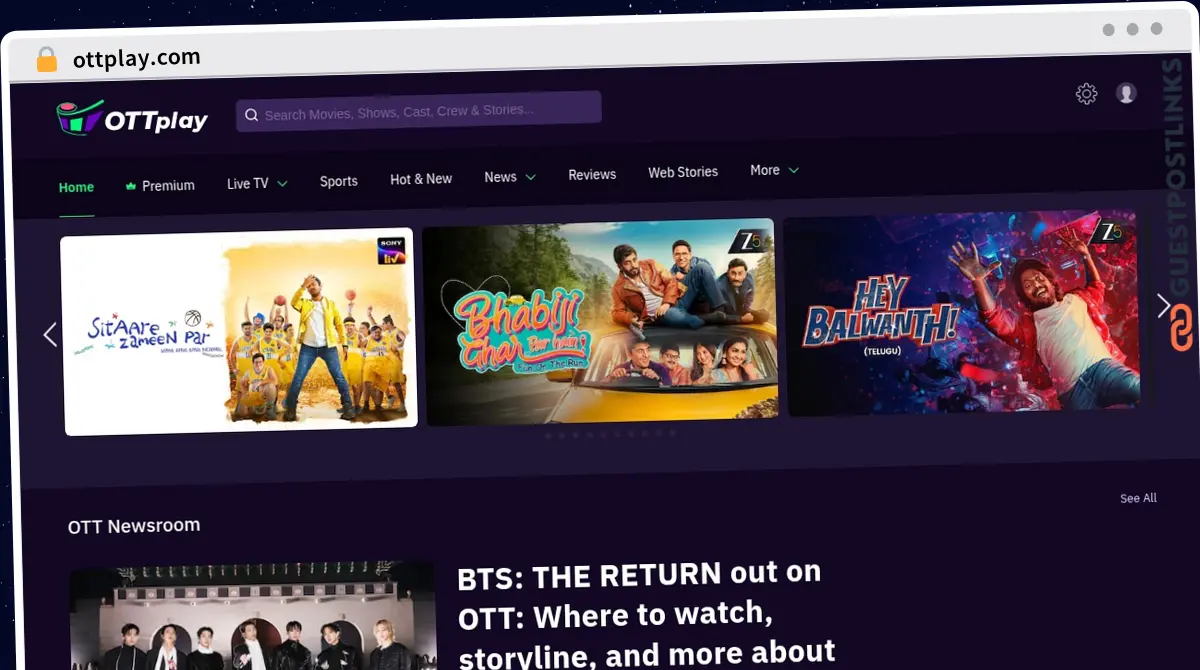Open Web Stories page
Screen dimensions: 1200x670
pyautogui.click(x=683, y=172)
